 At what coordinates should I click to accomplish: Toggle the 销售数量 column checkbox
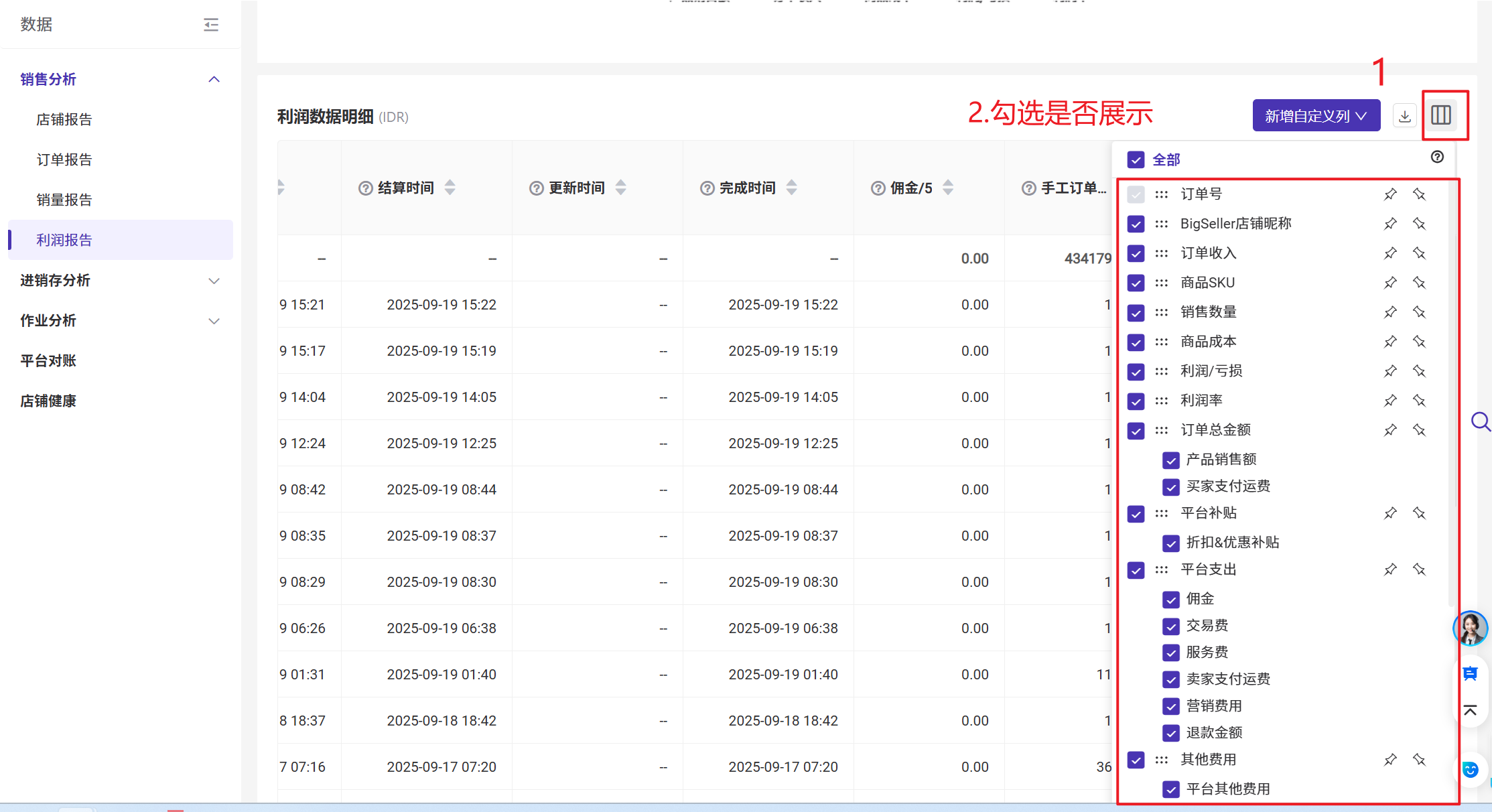[1136, 312]
